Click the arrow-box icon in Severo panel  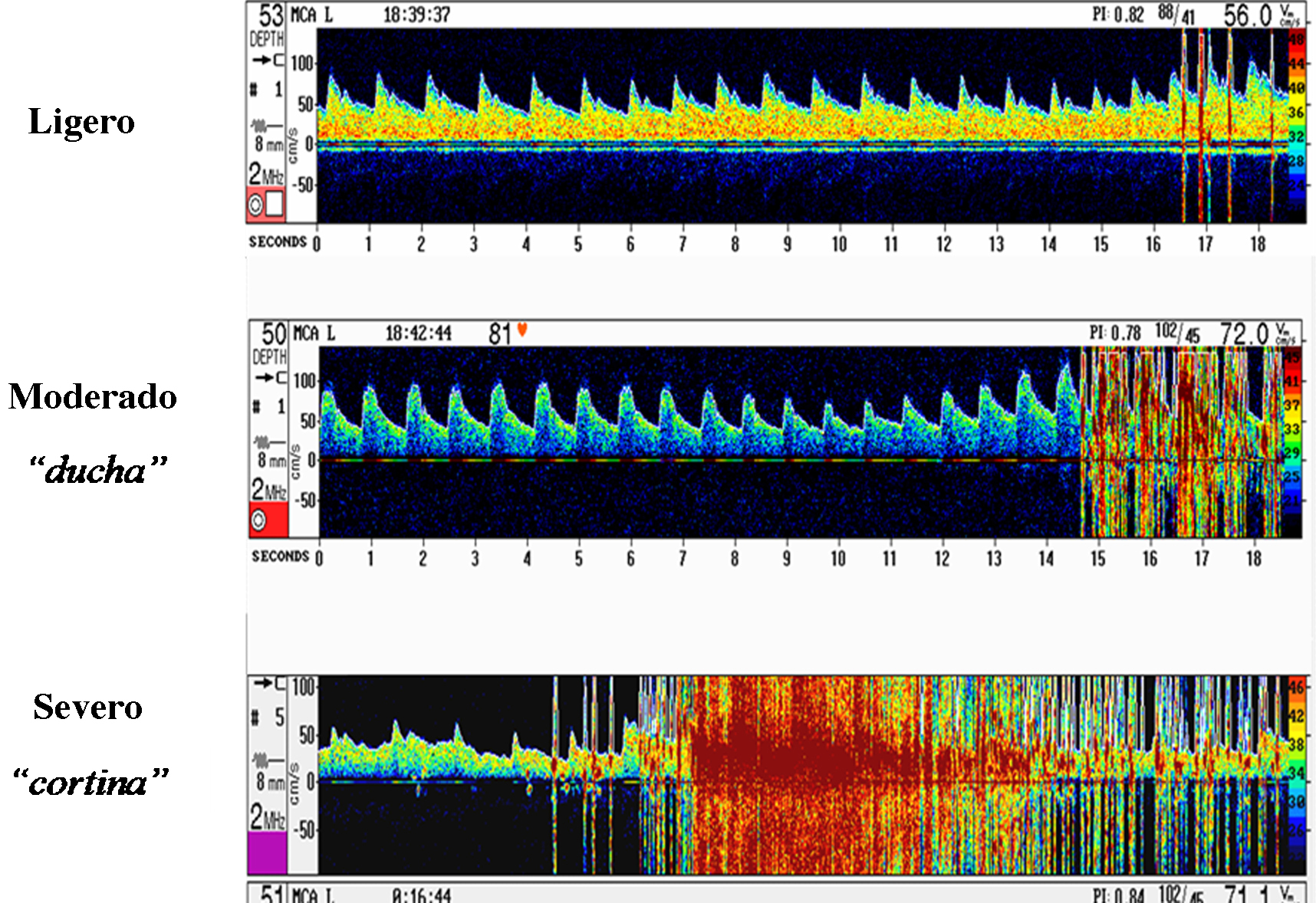click(x=270, y=683)
